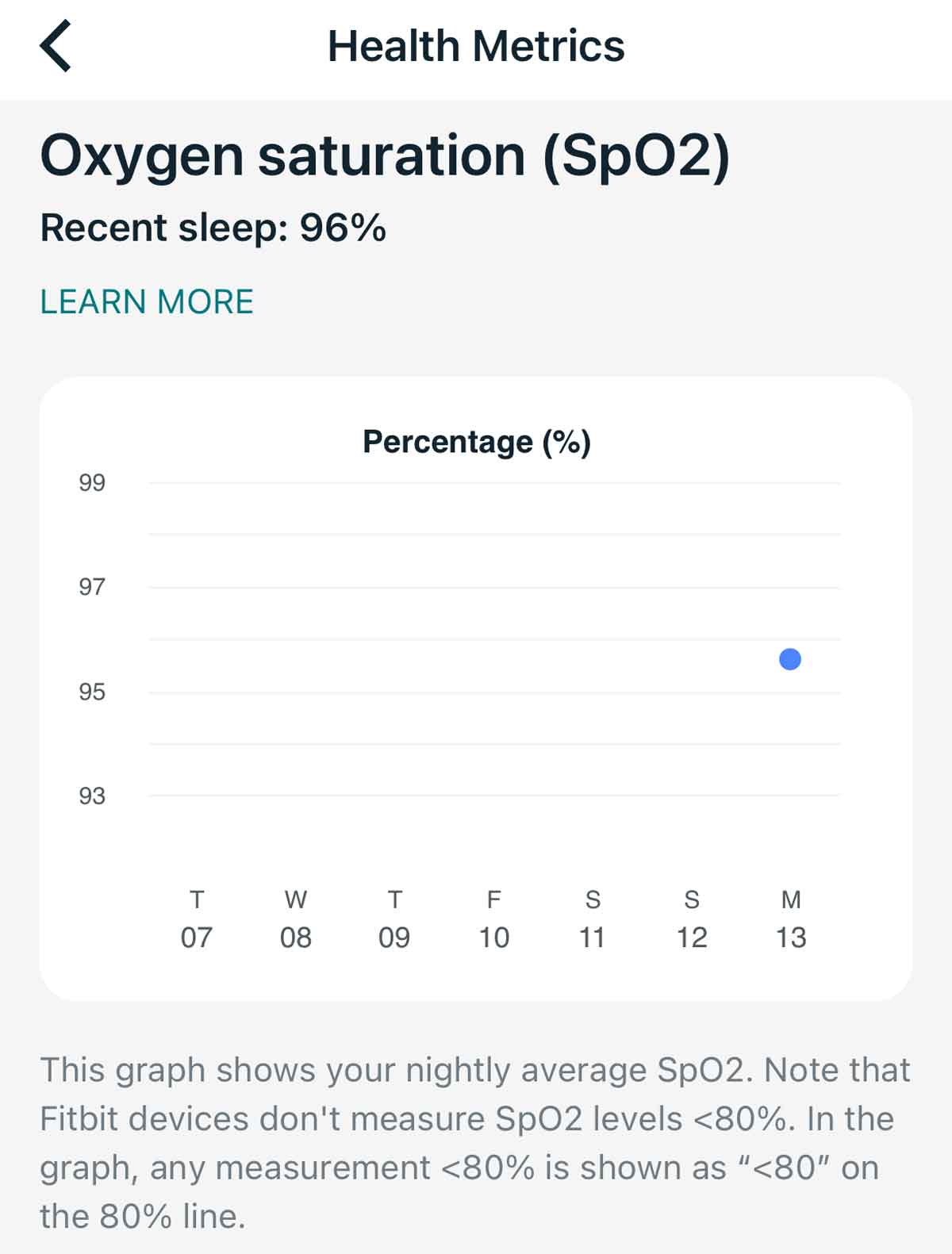952x1254 pixels.
Task: Click the Percentage (%) chart title
Action: coord(478,442)
